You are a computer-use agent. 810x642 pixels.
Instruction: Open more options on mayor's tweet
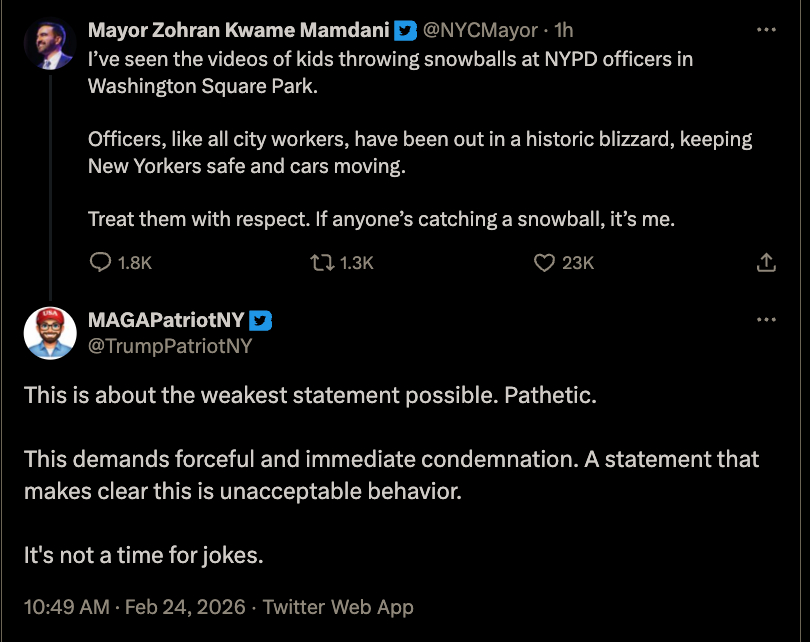766,30
